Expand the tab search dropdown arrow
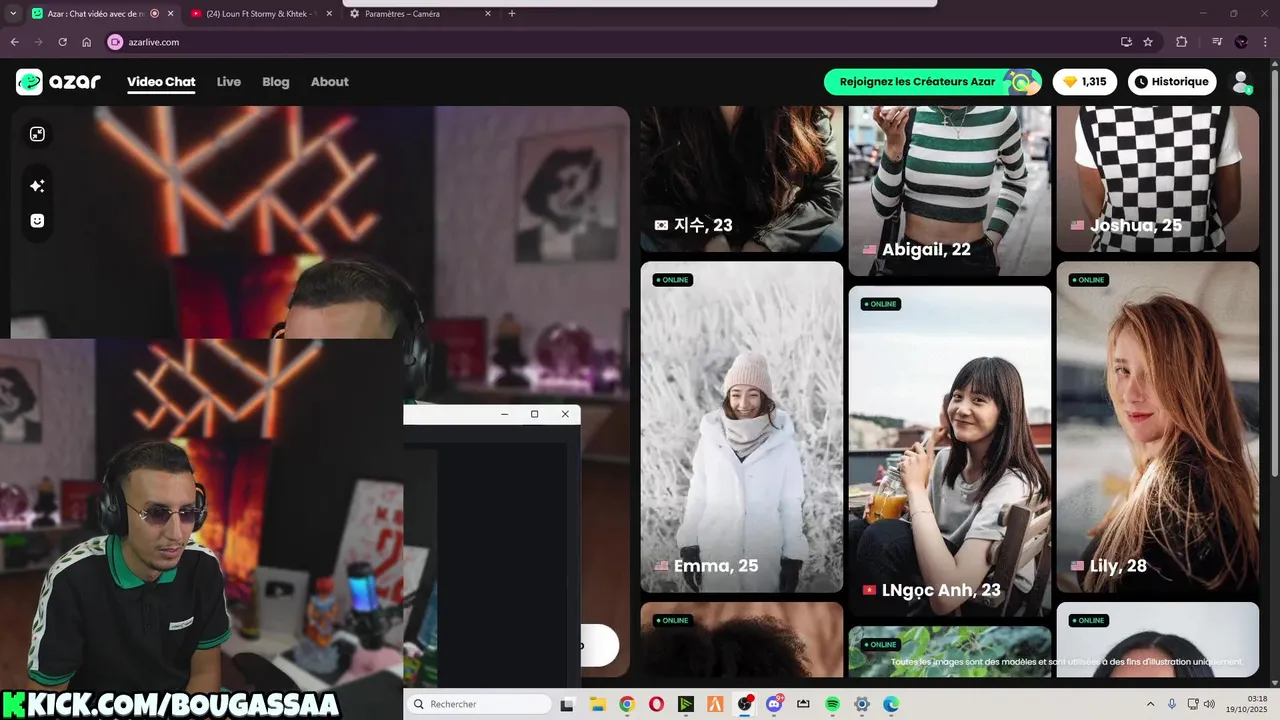Screen dimensions: 1280x720 tap(12, 14)
